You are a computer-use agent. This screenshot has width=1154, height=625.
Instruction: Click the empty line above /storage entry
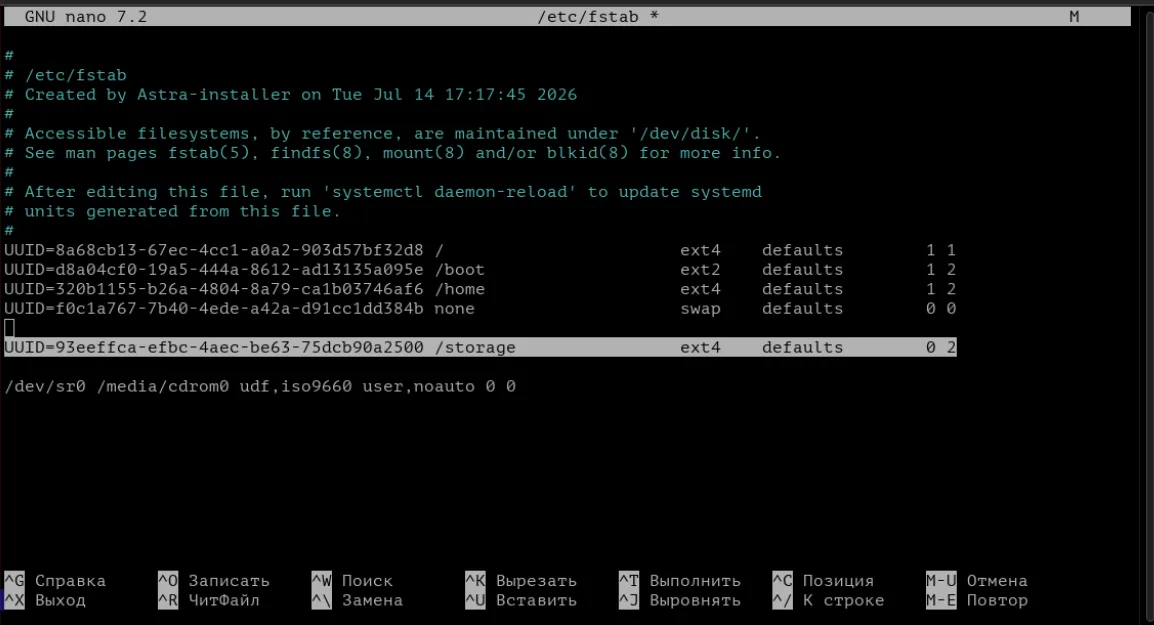[480, 328]
